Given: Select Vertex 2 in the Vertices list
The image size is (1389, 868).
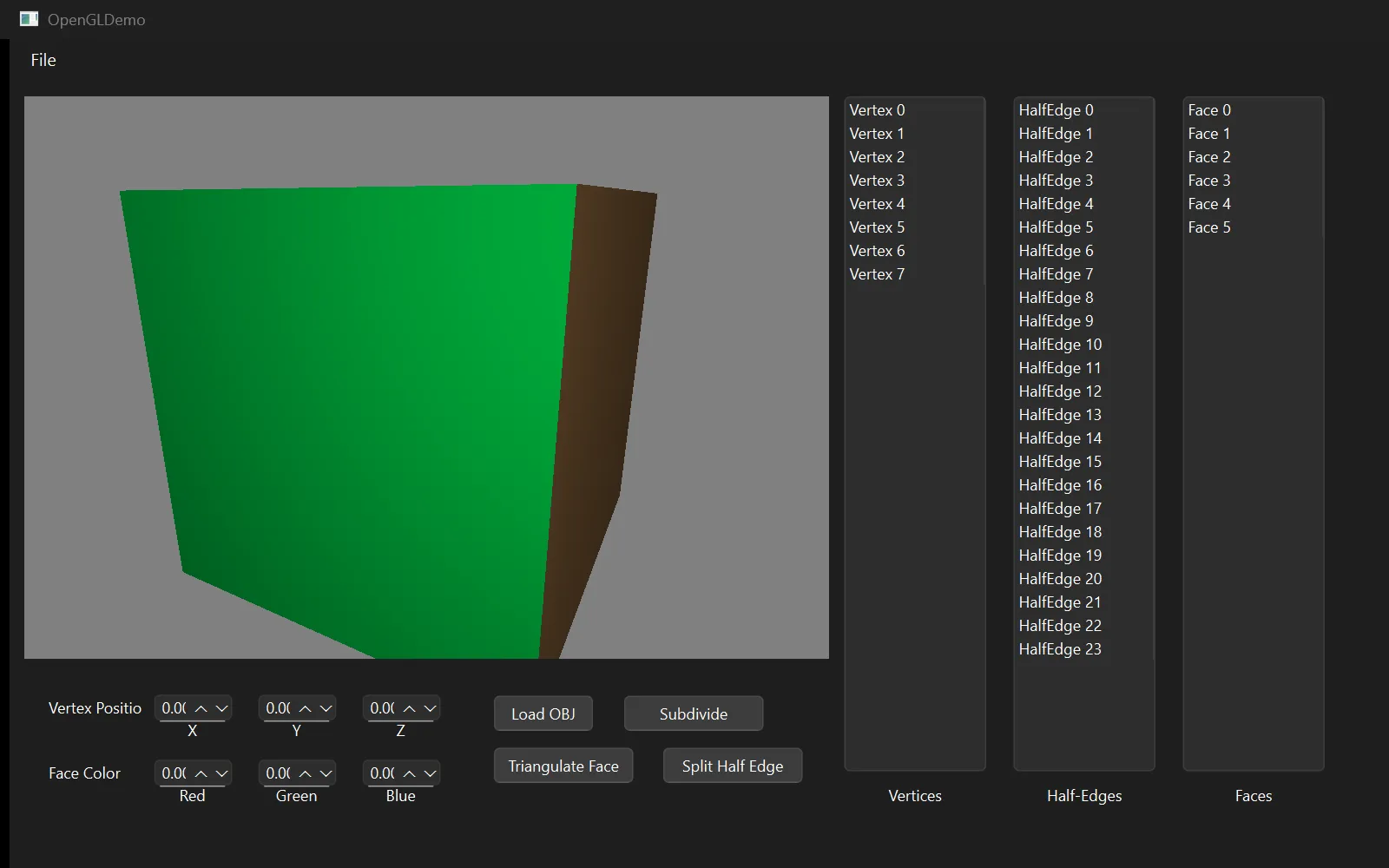Looking at the screenshot, I should pos(914,157).
